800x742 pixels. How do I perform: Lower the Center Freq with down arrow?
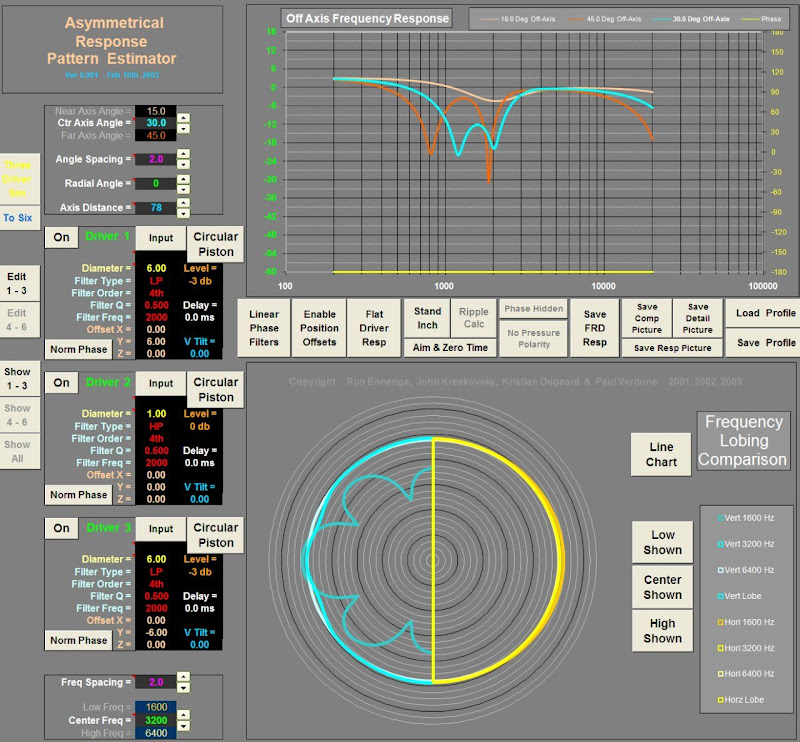183,725
